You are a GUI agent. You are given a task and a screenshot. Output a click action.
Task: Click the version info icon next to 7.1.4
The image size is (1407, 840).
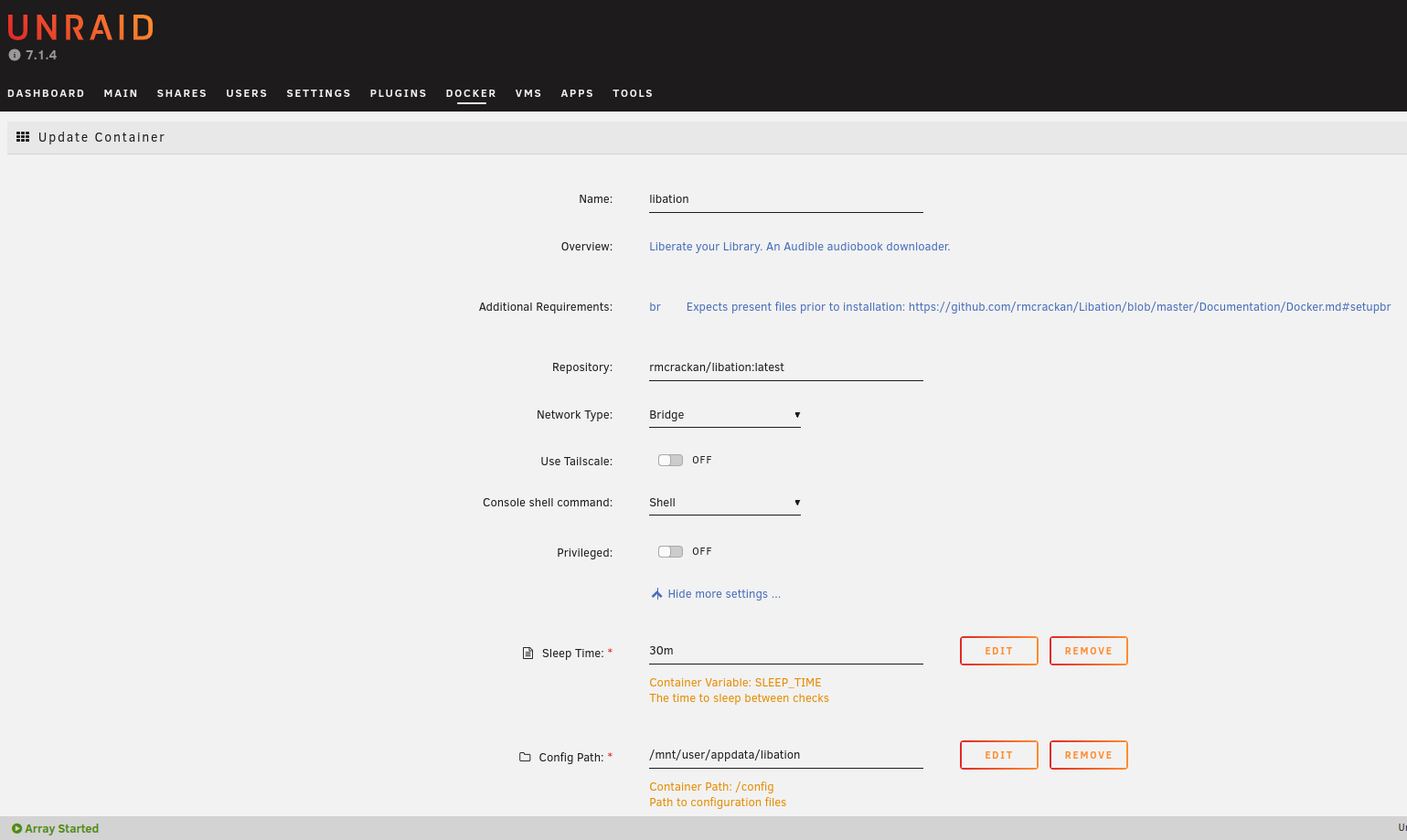[x=14, y=55]
